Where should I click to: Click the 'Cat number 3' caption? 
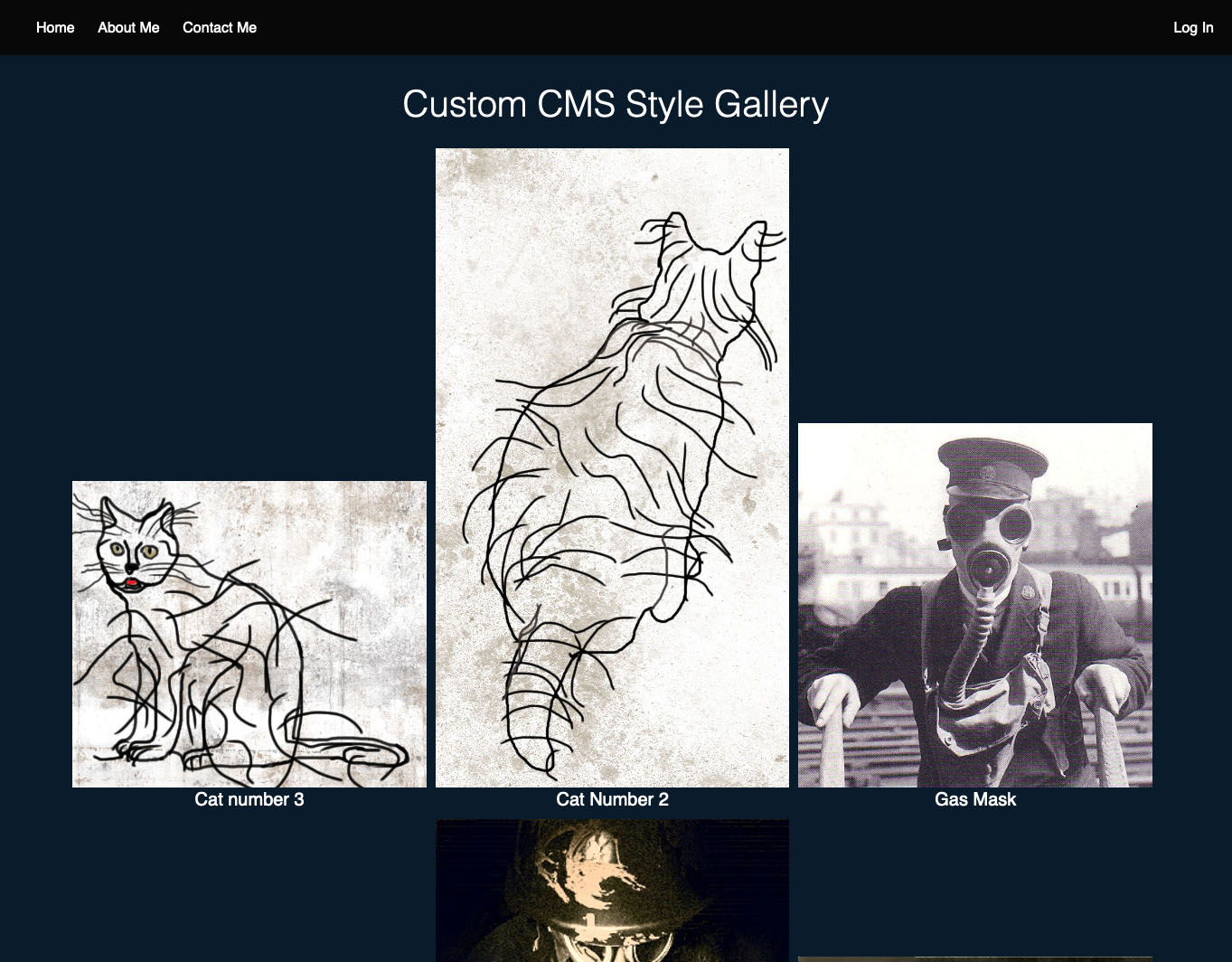click(249, 799)
